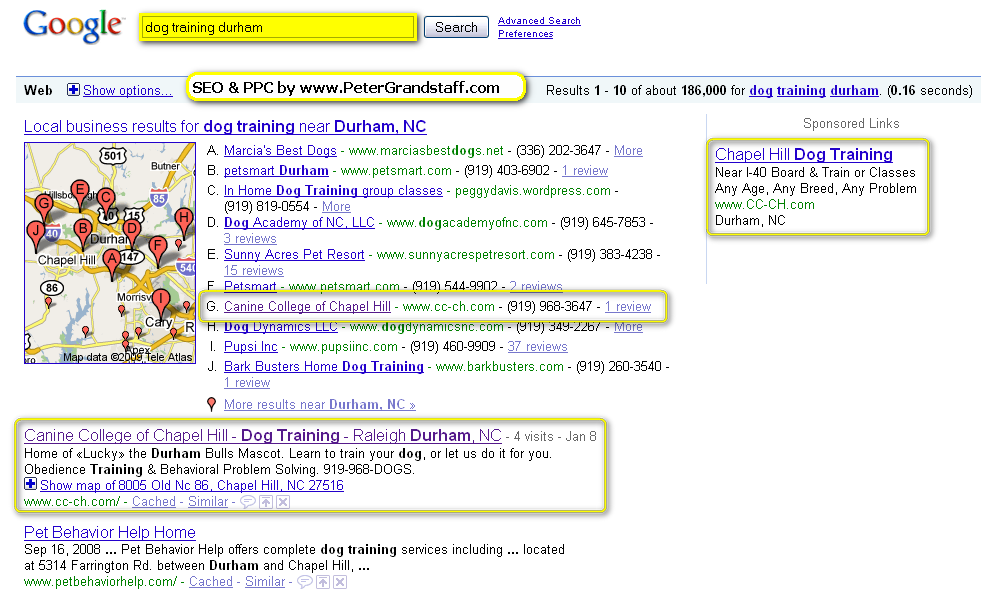This screenshot has height=598, width=997.
Task: Click map marker A
Action: (113, 263)
